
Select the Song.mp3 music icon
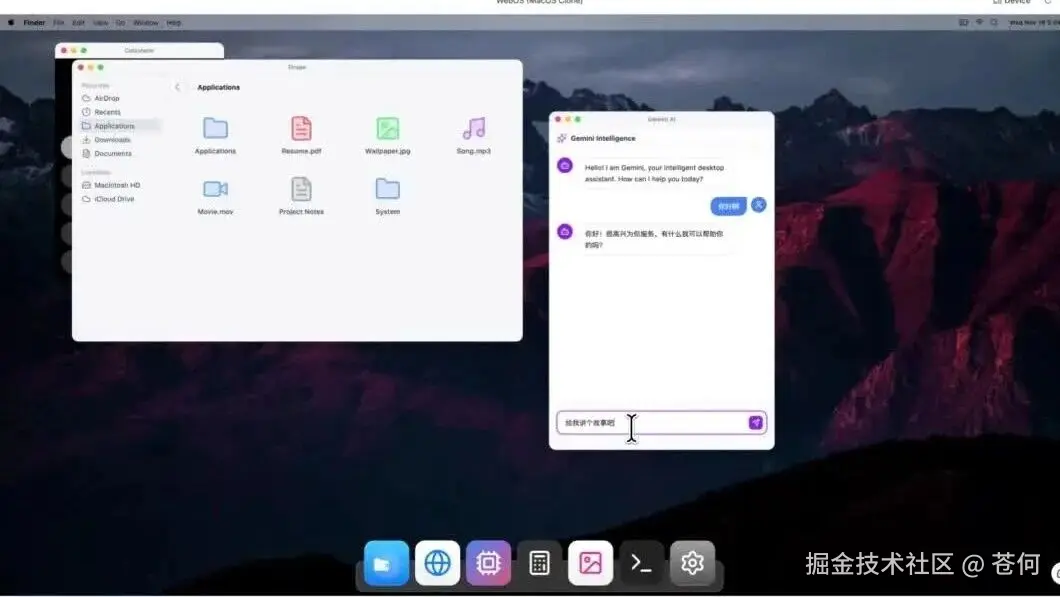pyautogui.click(x=474, y=128)
